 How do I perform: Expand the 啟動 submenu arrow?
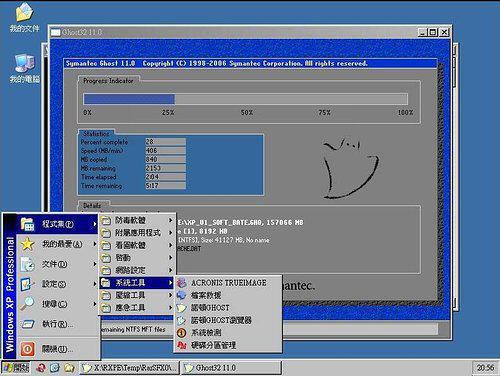[x=170, y=258]
